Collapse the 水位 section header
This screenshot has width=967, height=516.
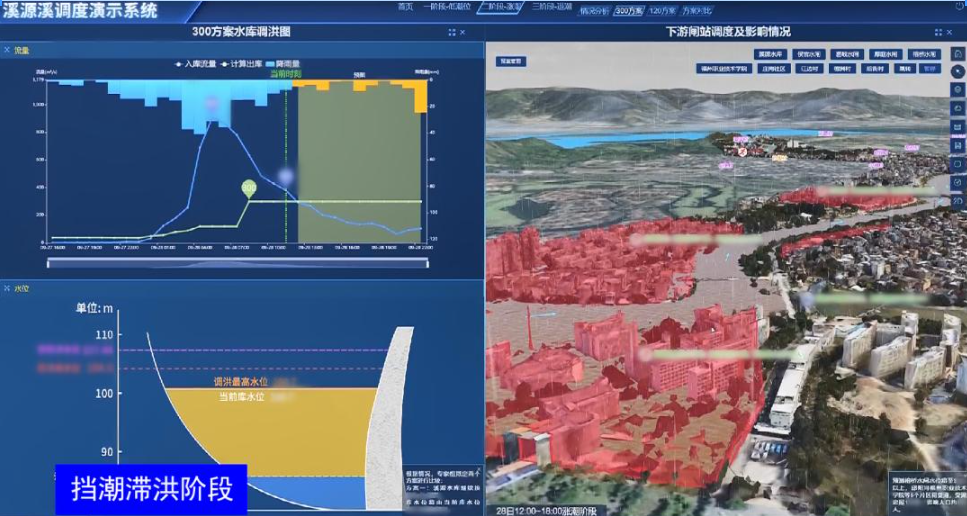8,287
